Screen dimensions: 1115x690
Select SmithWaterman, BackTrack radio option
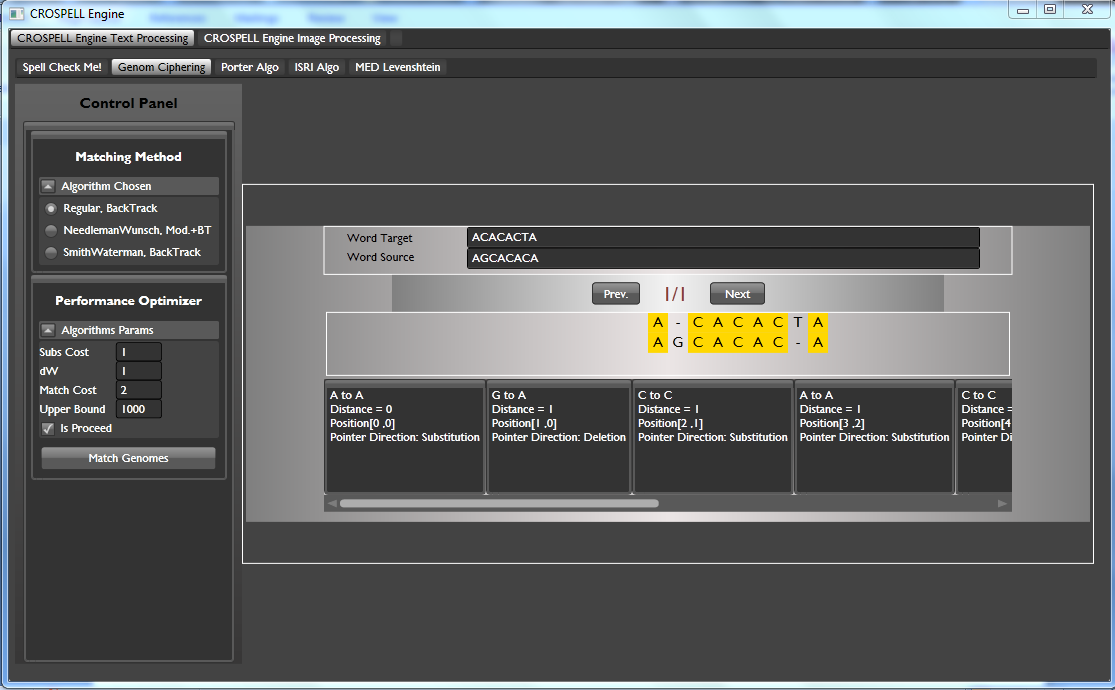click(x=51, y=252)
